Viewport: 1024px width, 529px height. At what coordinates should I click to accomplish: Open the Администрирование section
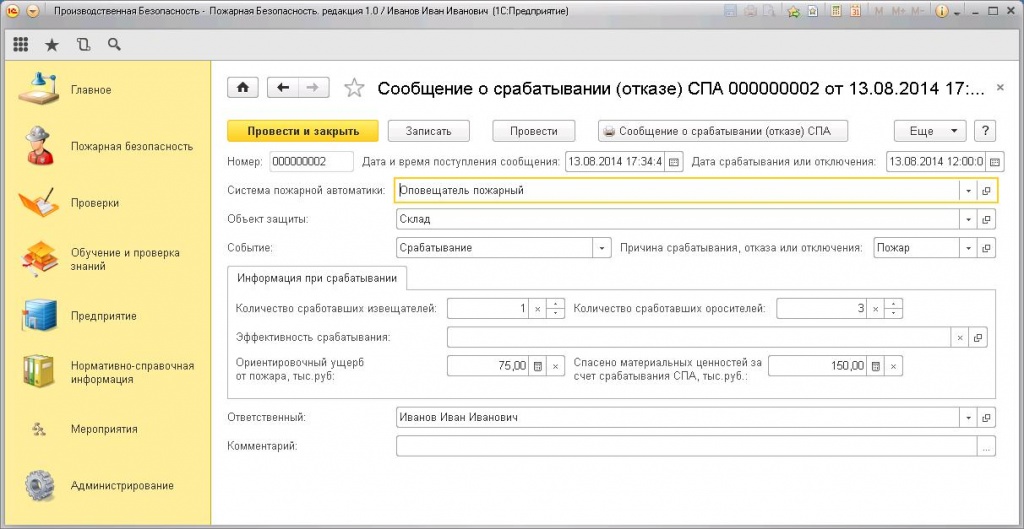tap(122, 485)
